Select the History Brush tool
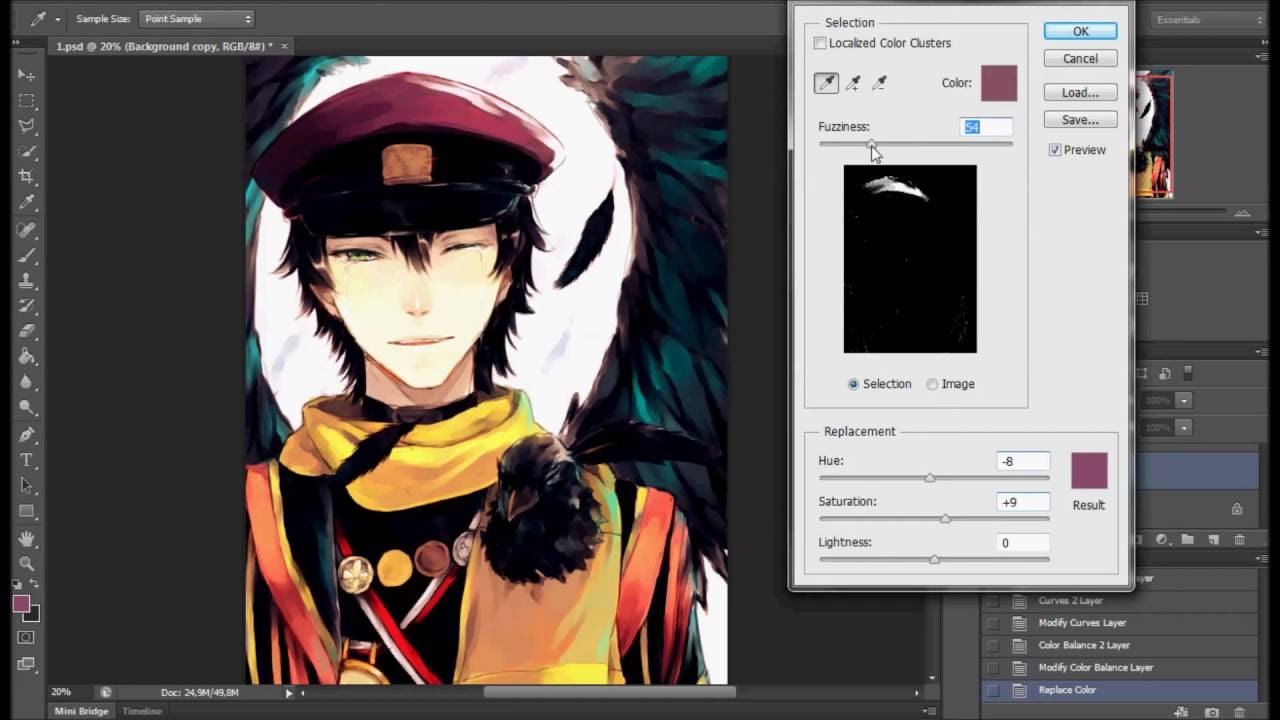The image size is (1280, 720). point(27,307)
